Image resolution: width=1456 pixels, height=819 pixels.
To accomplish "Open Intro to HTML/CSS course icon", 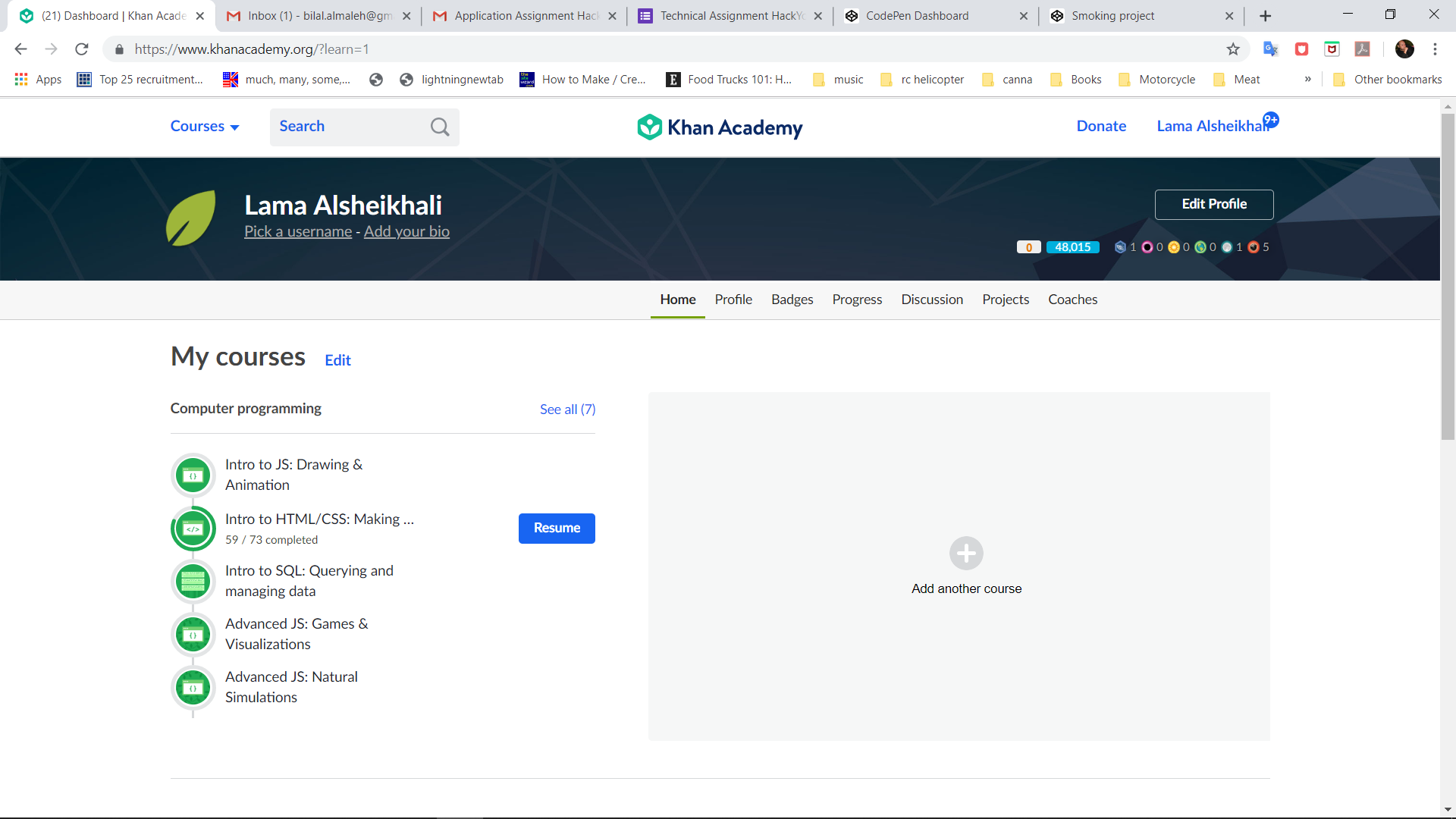I will (x=193, y=529).
